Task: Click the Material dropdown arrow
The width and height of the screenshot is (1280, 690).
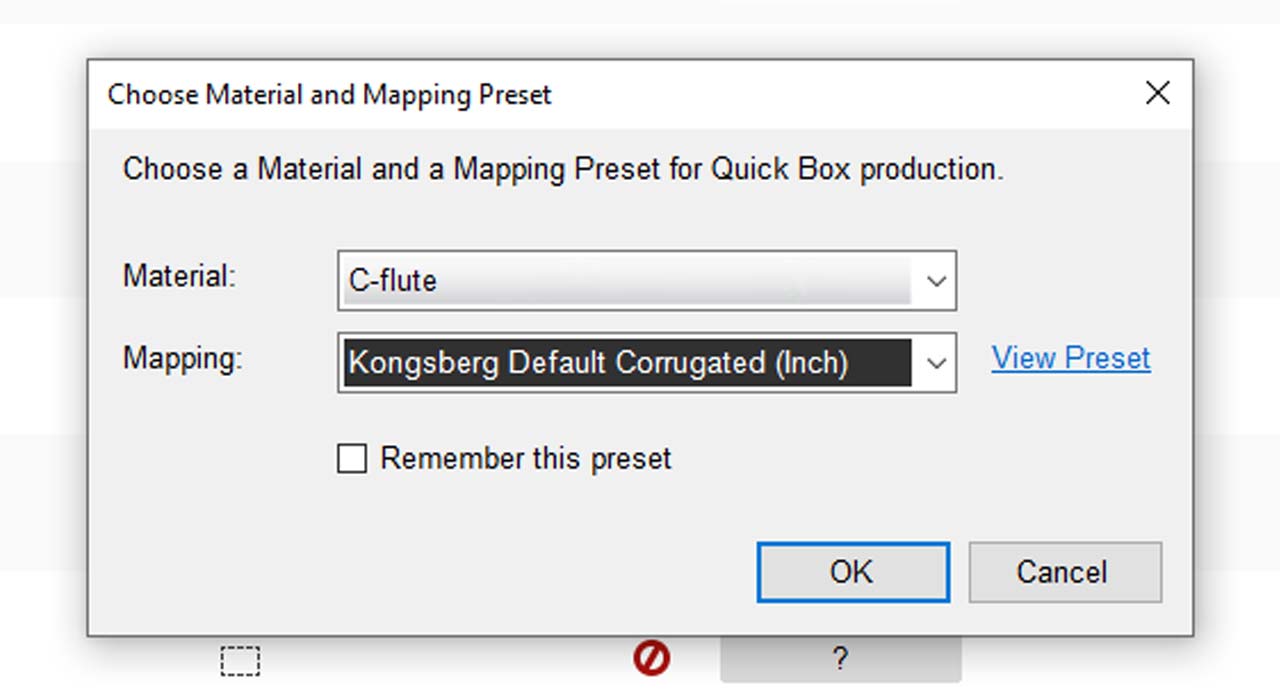Action: pyautogui.click(x=936, y=281)
